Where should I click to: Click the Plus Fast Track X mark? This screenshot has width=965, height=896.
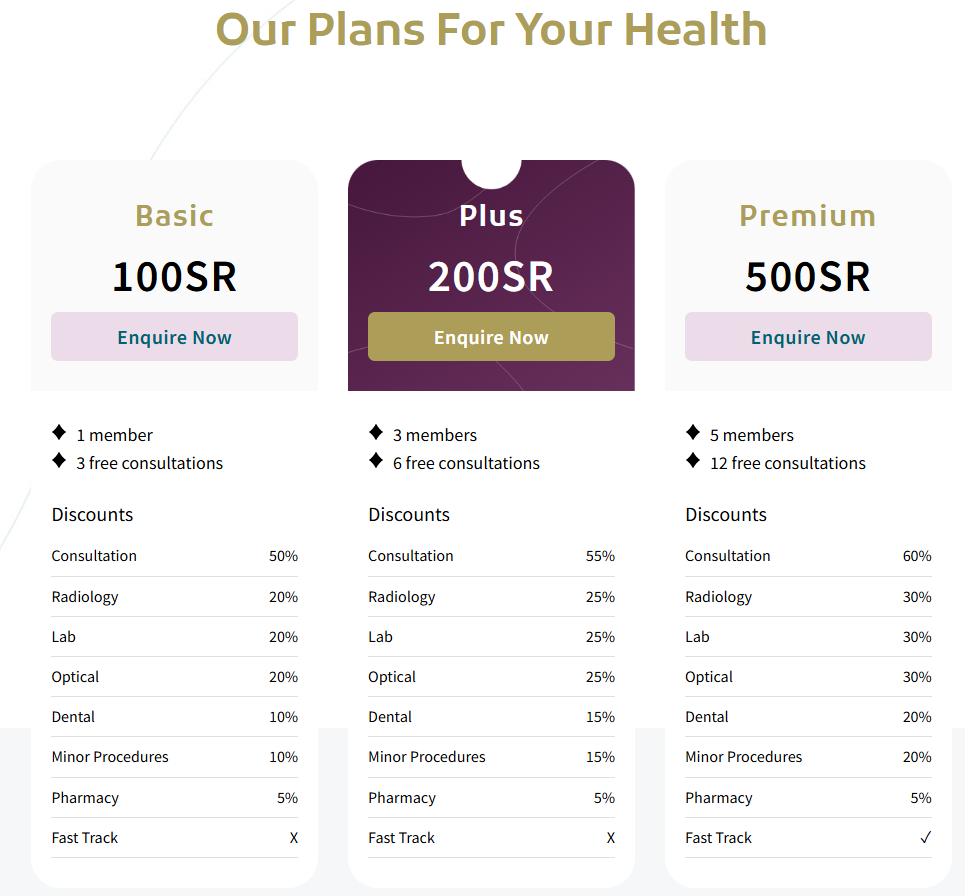(611, 838)
